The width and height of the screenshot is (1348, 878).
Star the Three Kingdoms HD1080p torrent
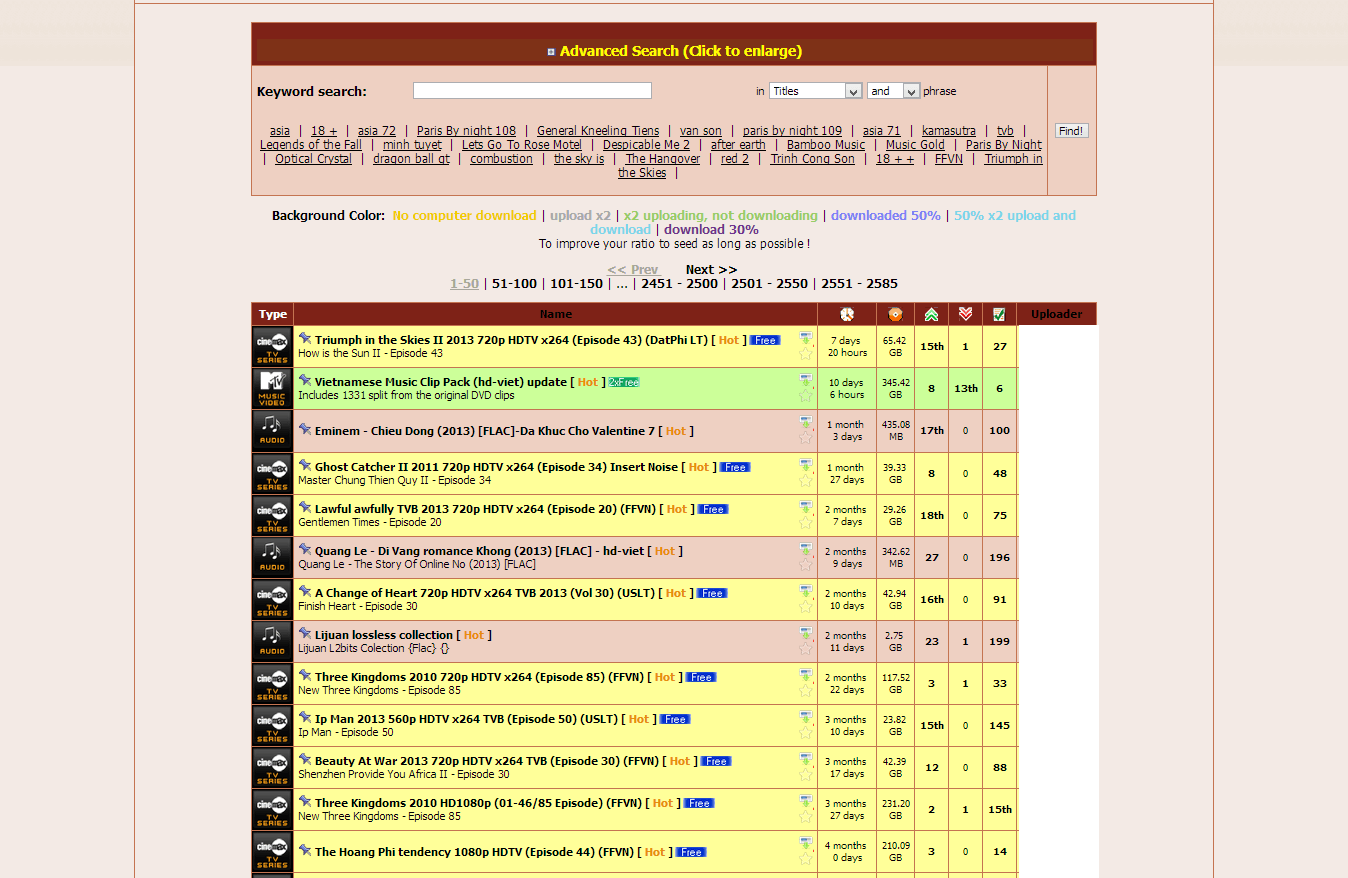(x=806, y=816)
